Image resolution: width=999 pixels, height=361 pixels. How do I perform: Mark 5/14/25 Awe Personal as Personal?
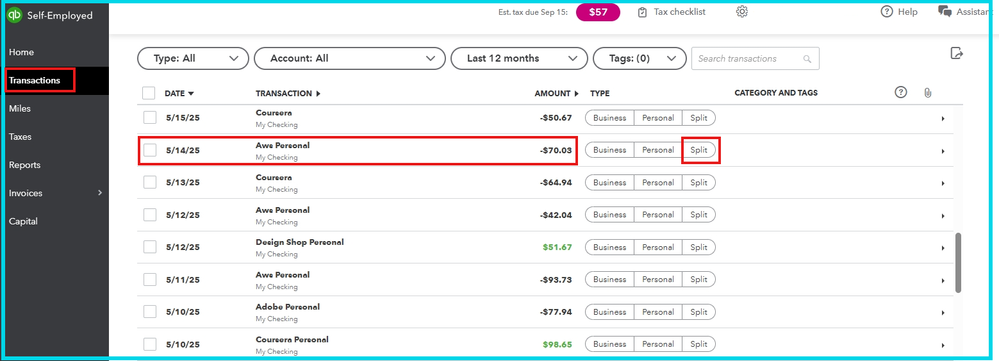[x=658, y=150]
